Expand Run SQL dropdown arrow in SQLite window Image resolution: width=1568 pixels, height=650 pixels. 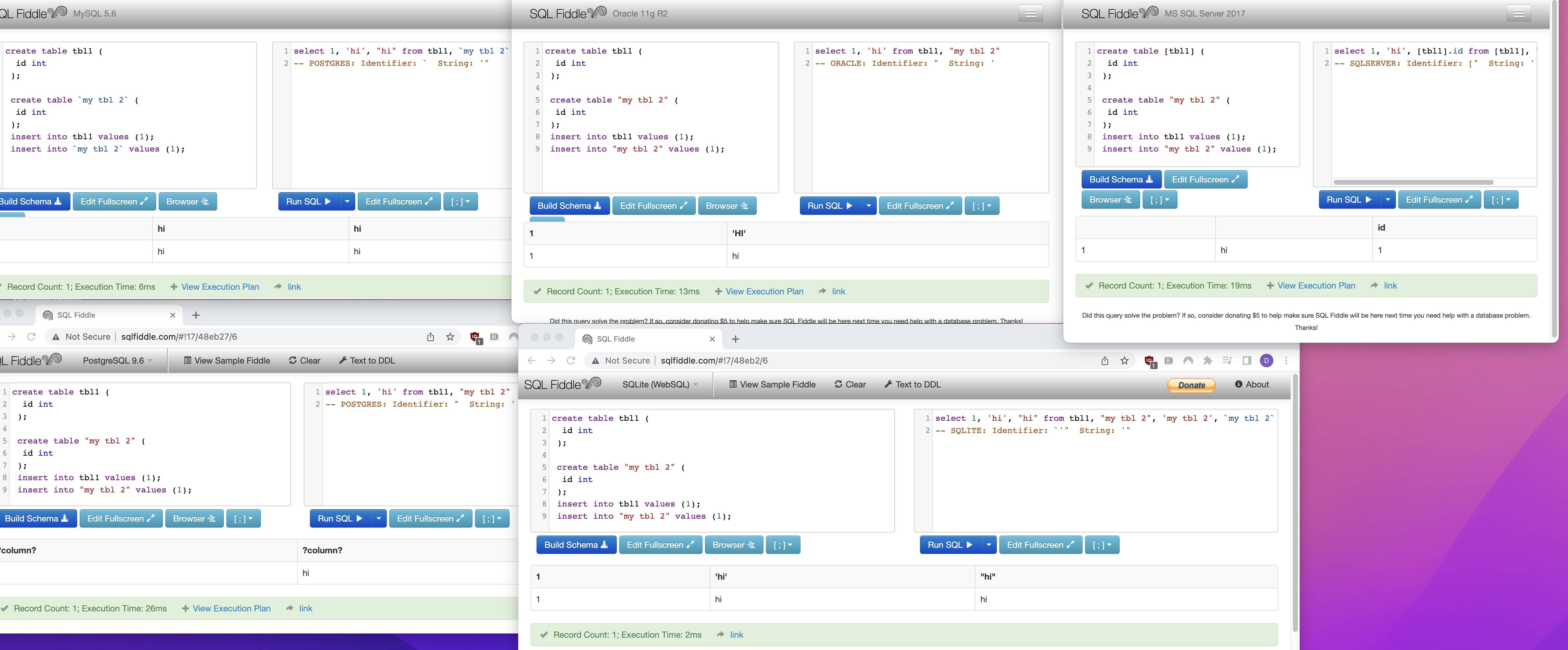click(x=989, y=545)
